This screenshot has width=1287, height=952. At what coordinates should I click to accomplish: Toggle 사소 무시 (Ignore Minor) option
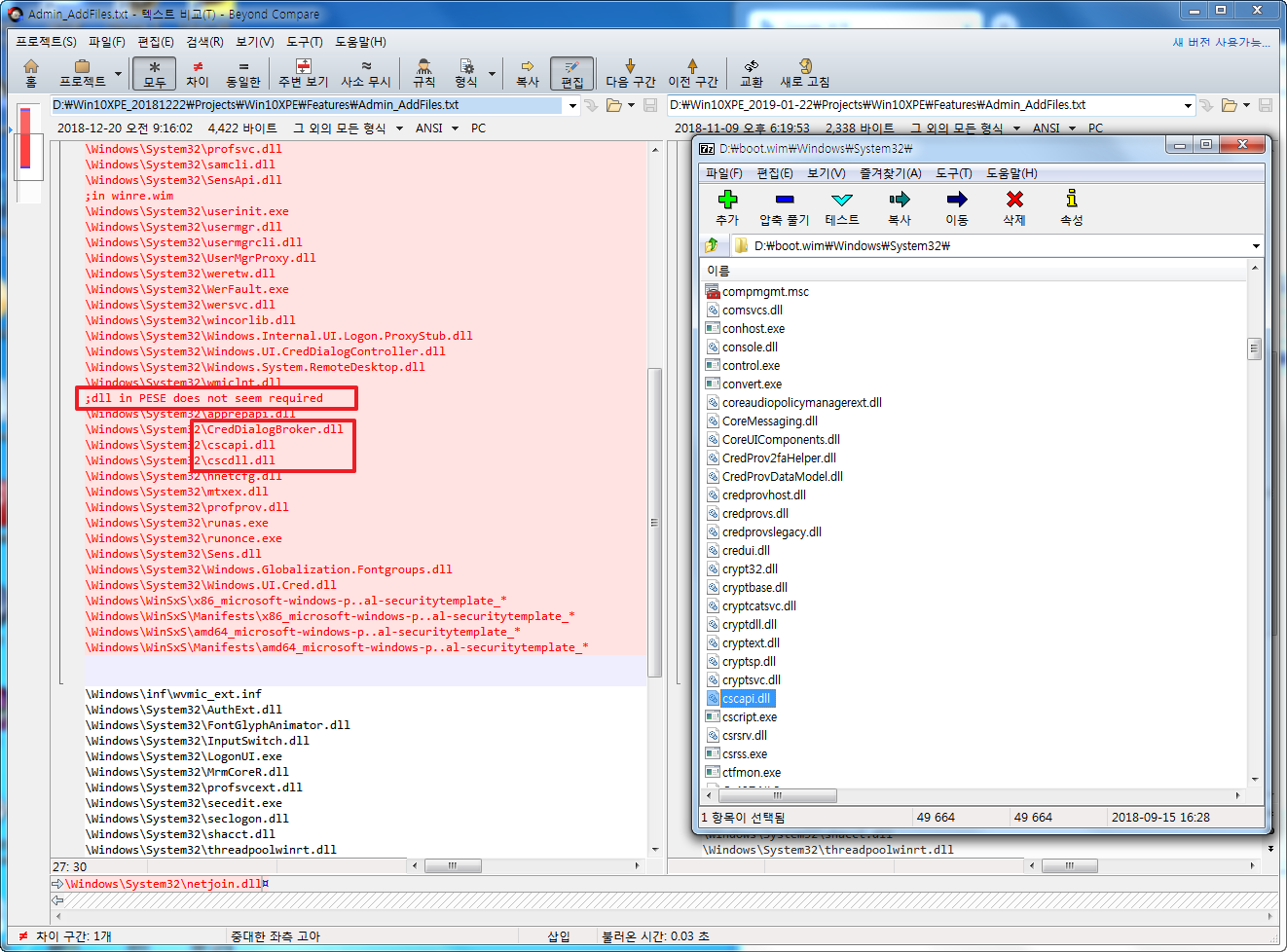[x=366, y=73]
